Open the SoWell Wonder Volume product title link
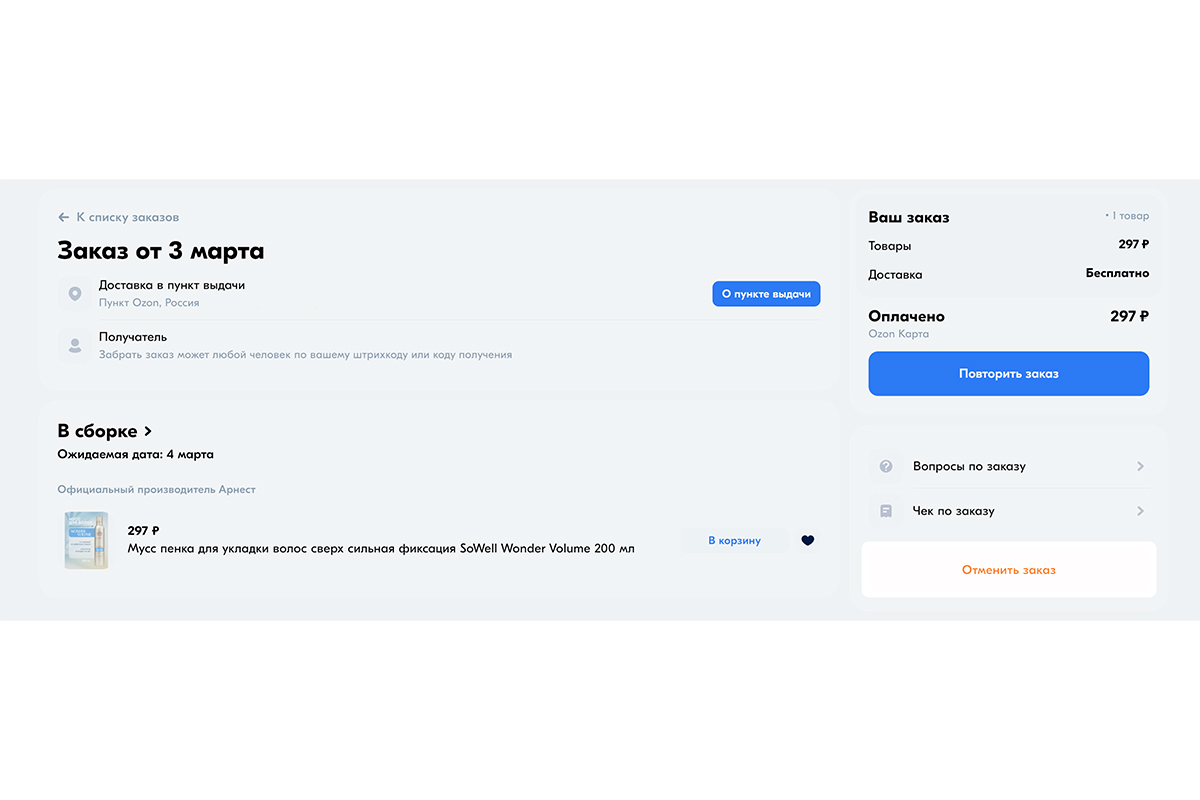 click(x=381, y=548)
